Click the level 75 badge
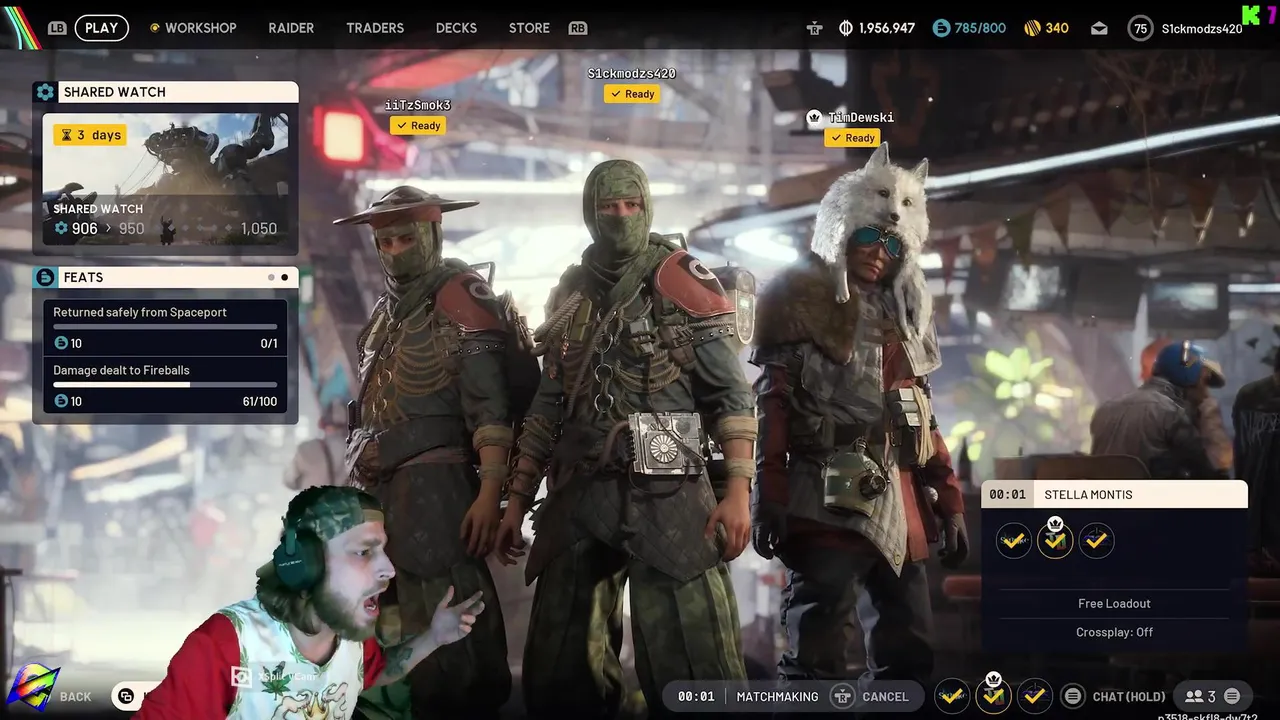Viewport: 1280px width, 720px height. click(1140, 28)
